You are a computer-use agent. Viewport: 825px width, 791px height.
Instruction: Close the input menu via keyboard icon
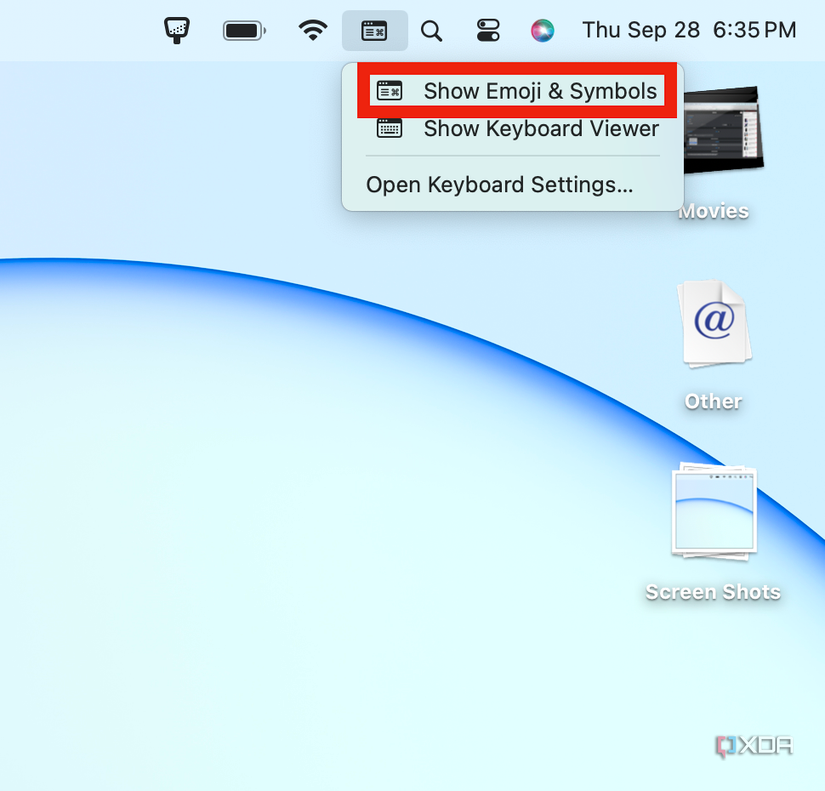[375, 31]
